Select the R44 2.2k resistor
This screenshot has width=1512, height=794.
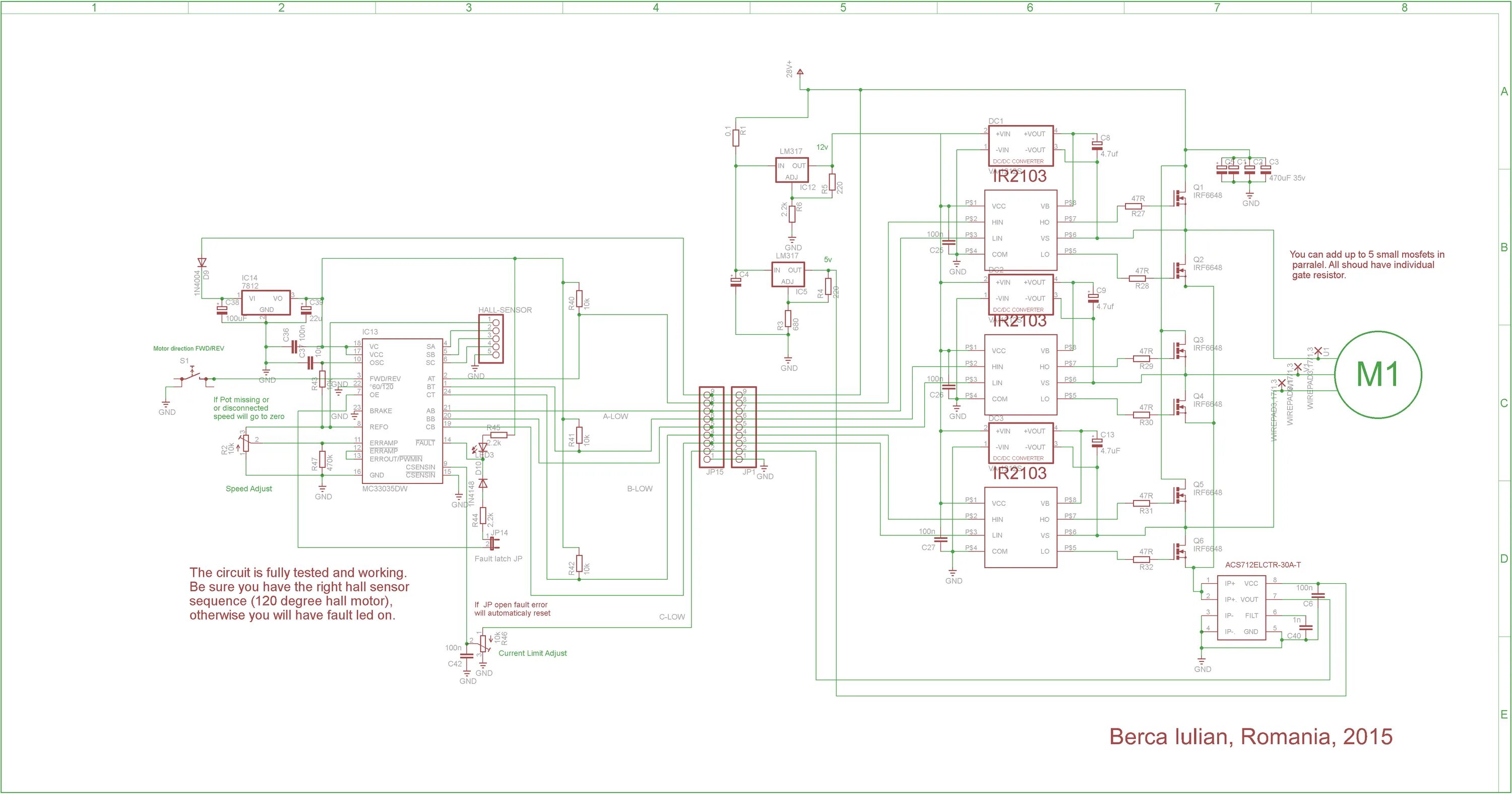tap(483, 516)
